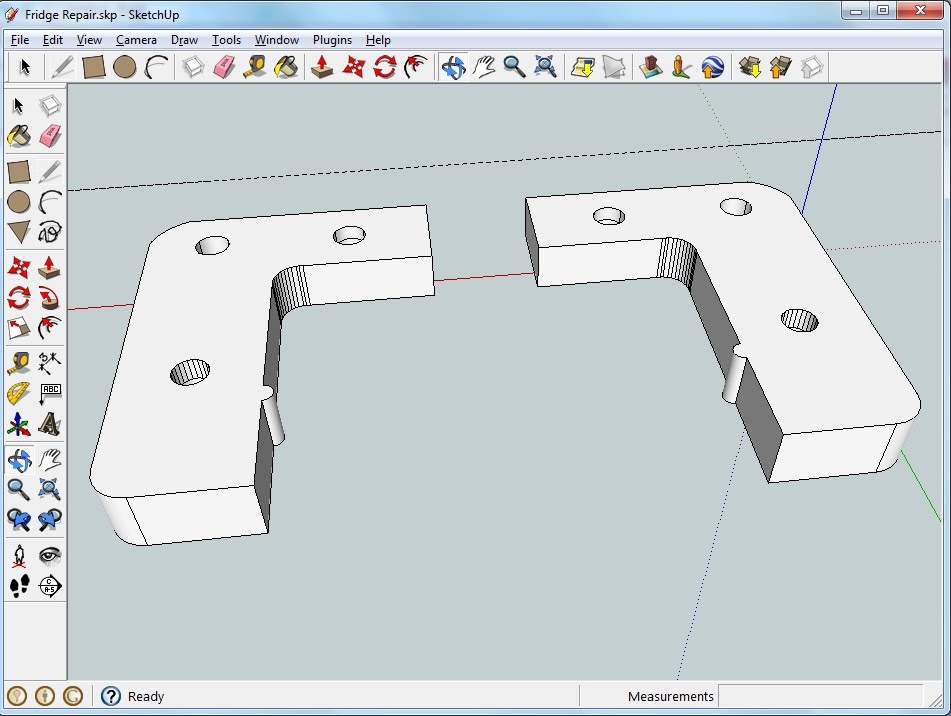
Task: Select the Freehand drawing tool
Action: 50,232
